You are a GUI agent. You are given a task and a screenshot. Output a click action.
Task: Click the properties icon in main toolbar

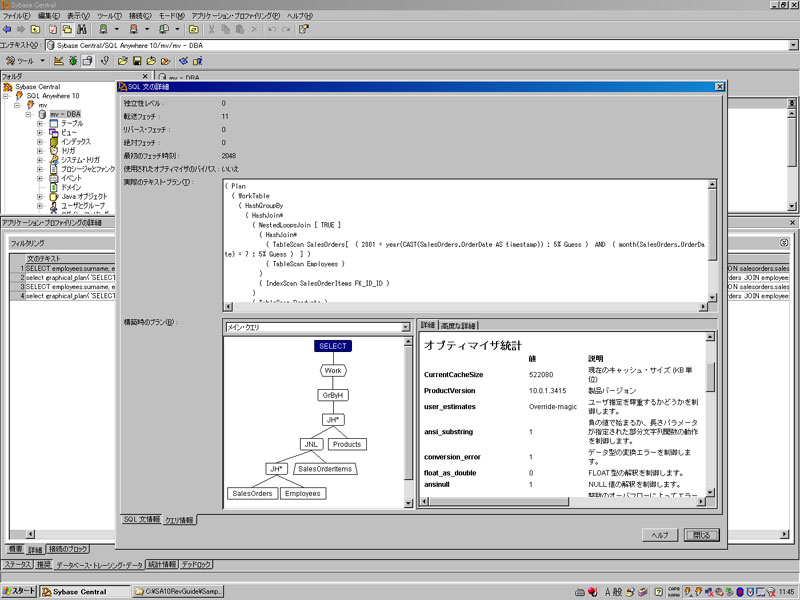coord(304,30)
